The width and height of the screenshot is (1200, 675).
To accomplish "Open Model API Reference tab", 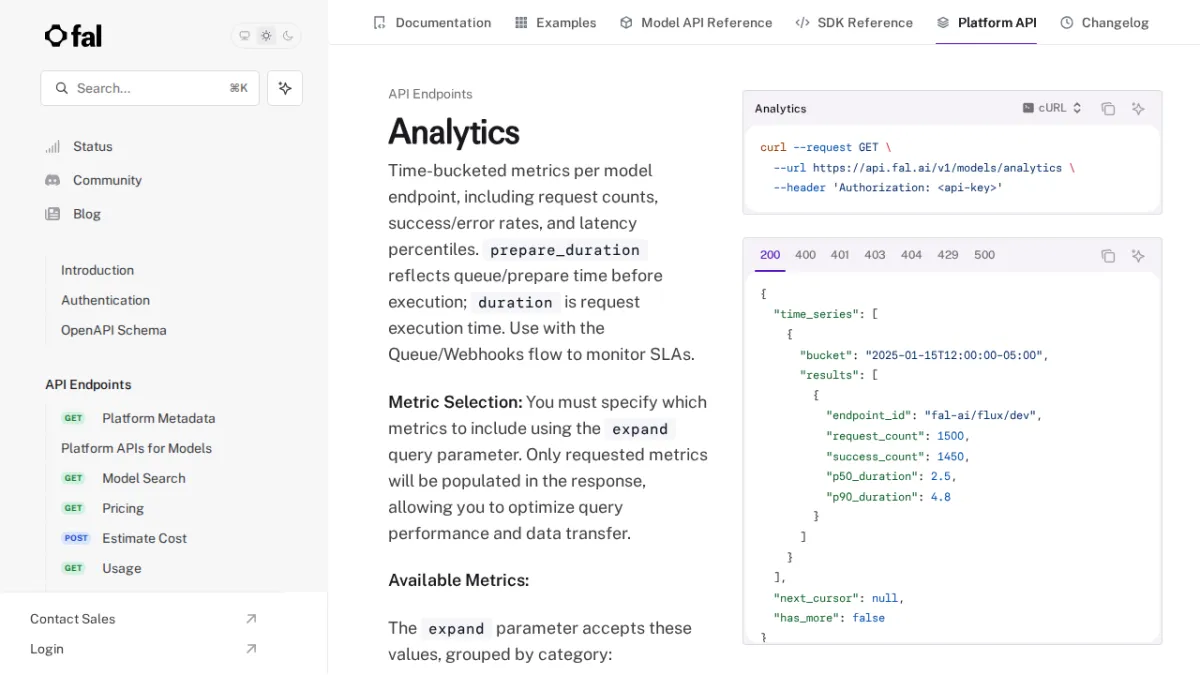I will (696, 22).
